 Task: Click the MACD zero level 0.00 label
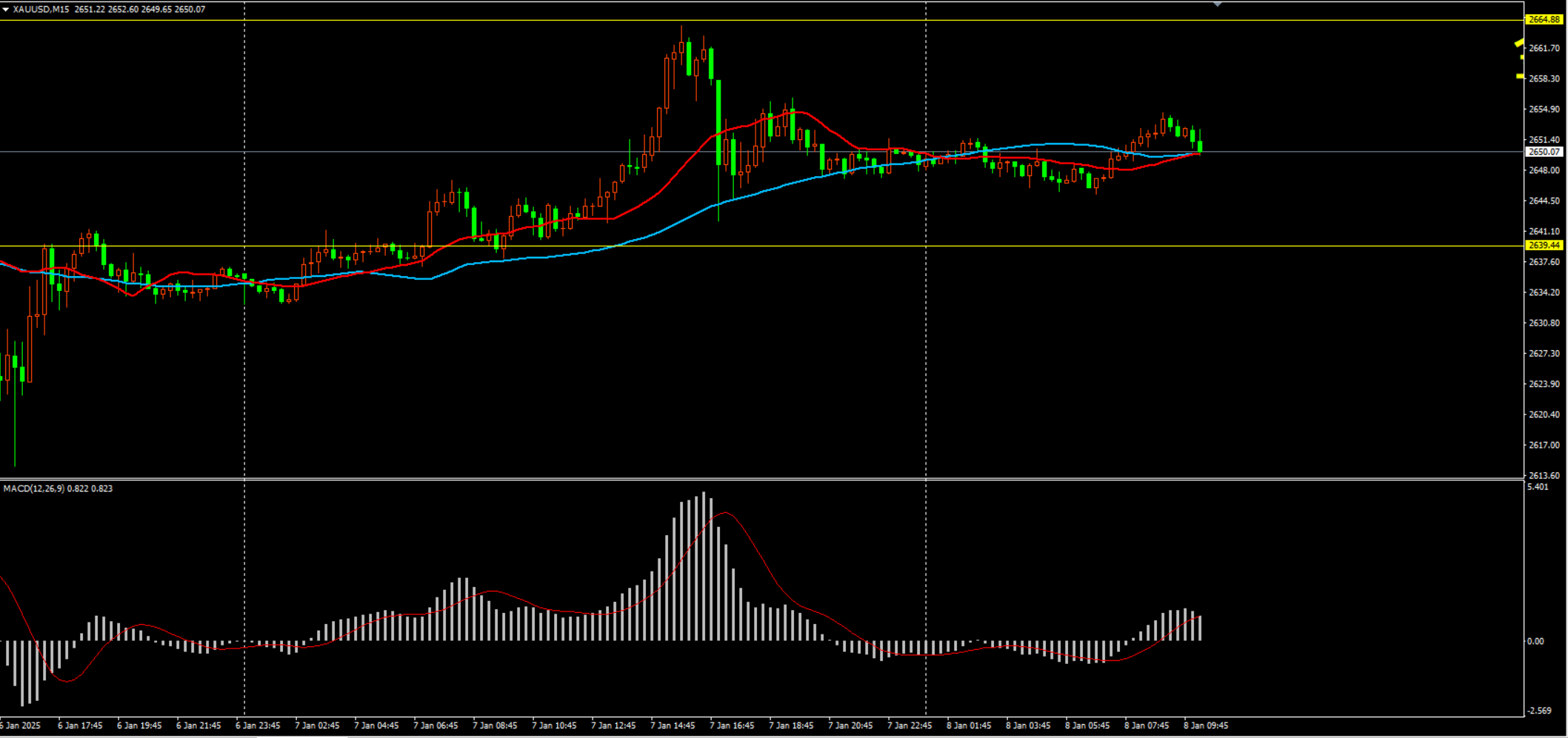(x=1535, y=642)
